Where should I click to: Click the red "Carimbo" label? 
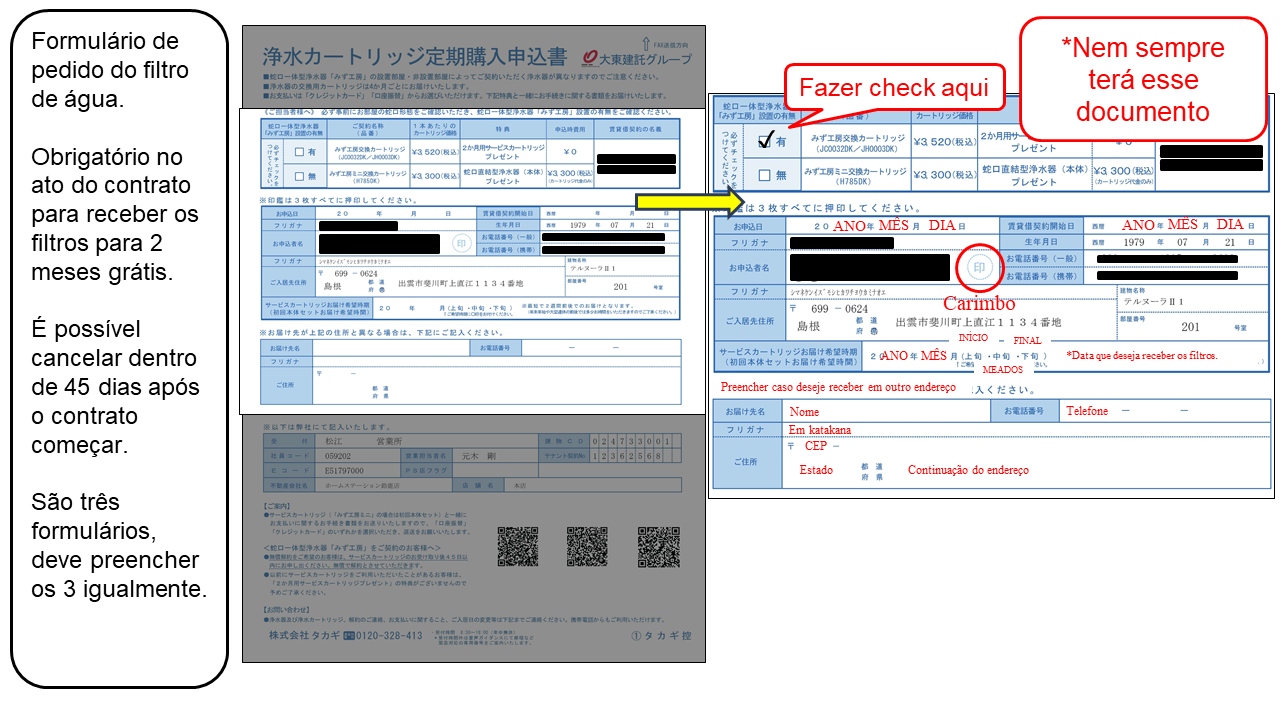pyautogui.click(x=979, y=303)
